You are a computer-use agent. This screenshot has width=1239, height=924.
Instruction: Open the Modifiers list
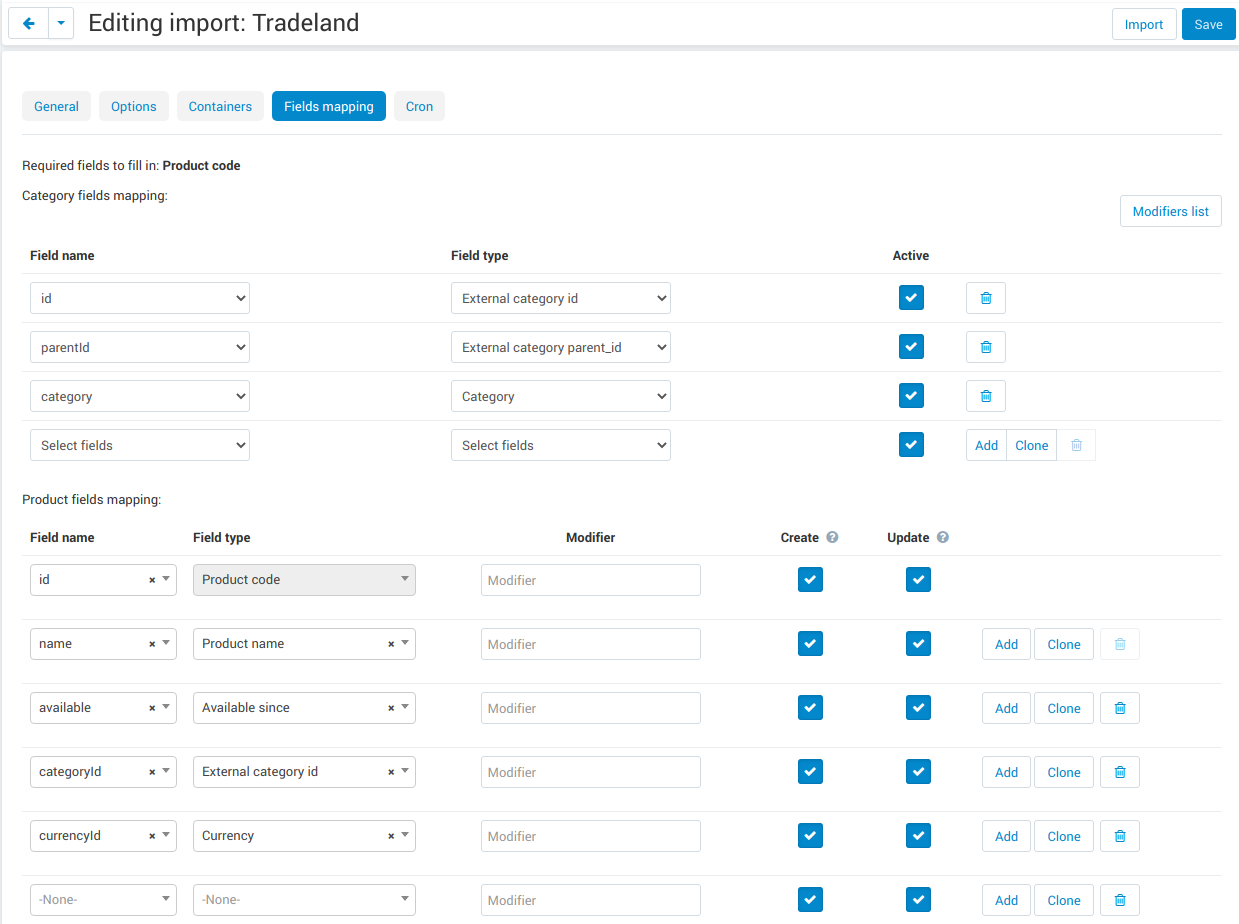pyautogui.click(x=1170, y=211)
